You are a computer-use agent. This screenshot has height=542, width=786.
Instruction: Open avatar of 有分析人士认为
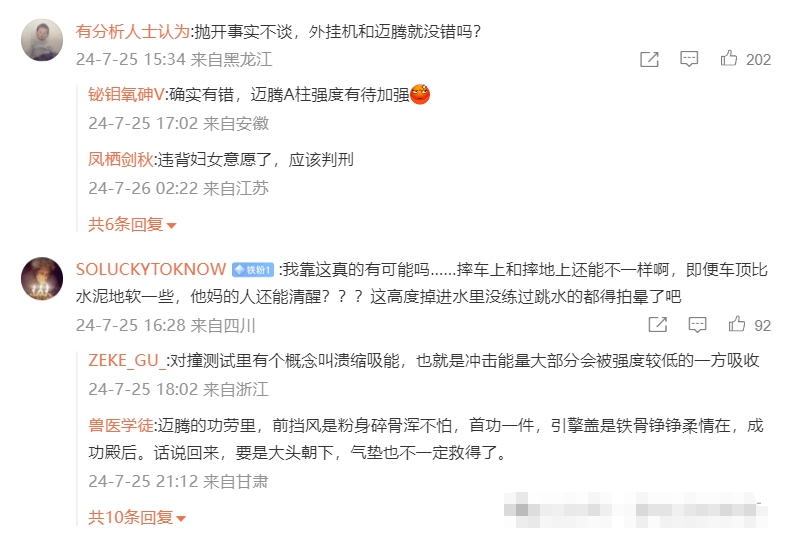click(42, 40)
